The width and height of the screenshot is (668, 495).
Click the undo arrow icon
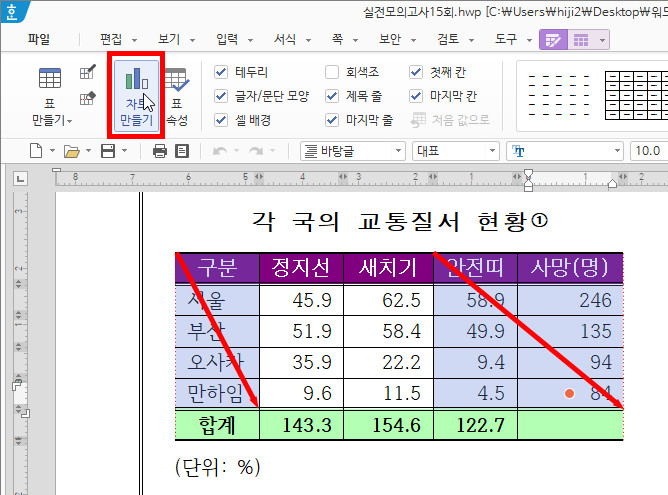click(x=220, y=151)
